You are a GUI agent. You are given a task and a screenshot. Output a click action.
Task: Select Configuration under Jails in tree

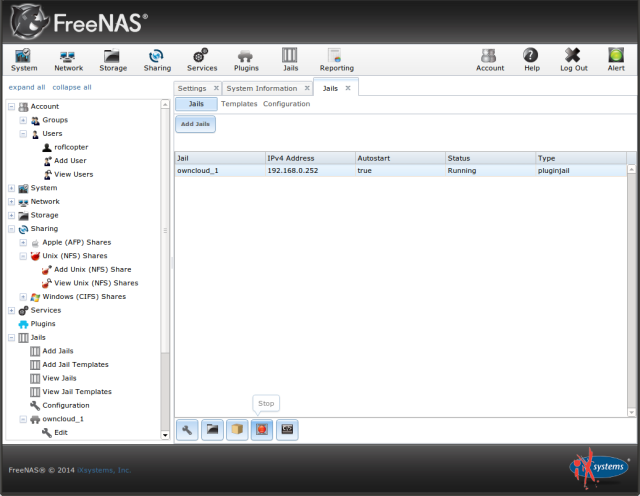60,405
